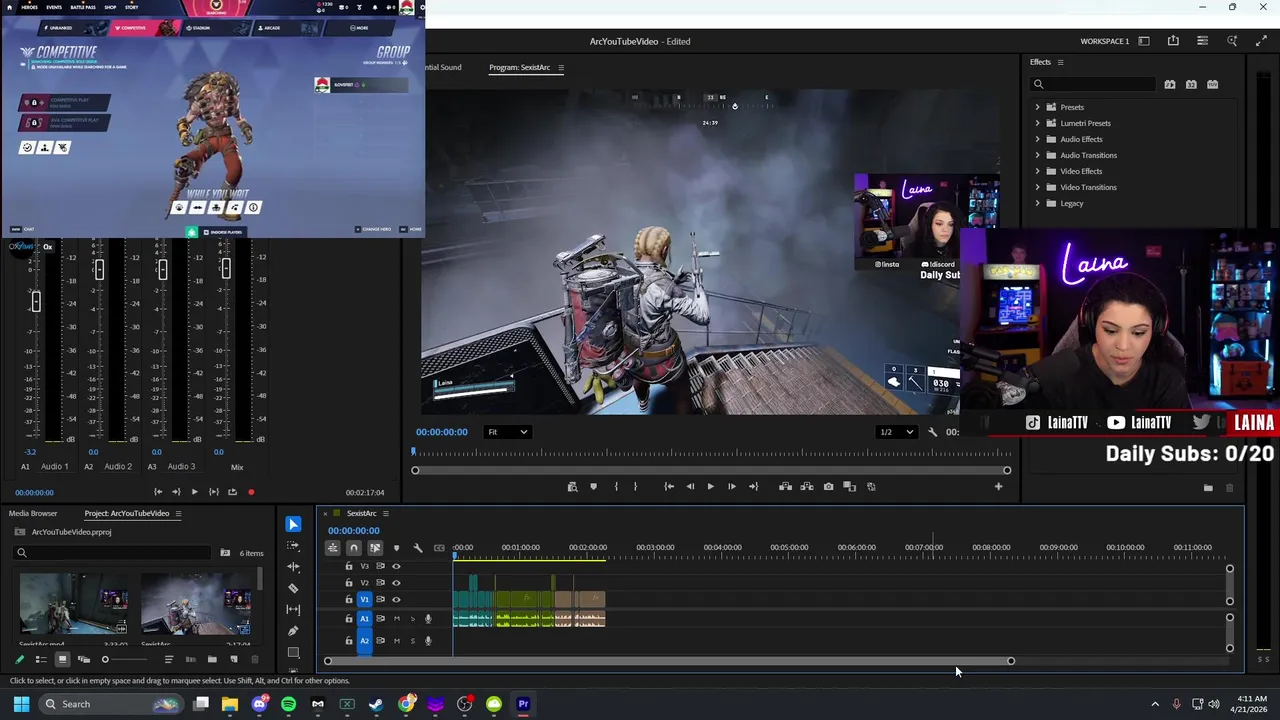Click New Bin folder icon in Project panel
This screenshot has width=1280, height=720.
pyautogui.click(x=212, y=659)
